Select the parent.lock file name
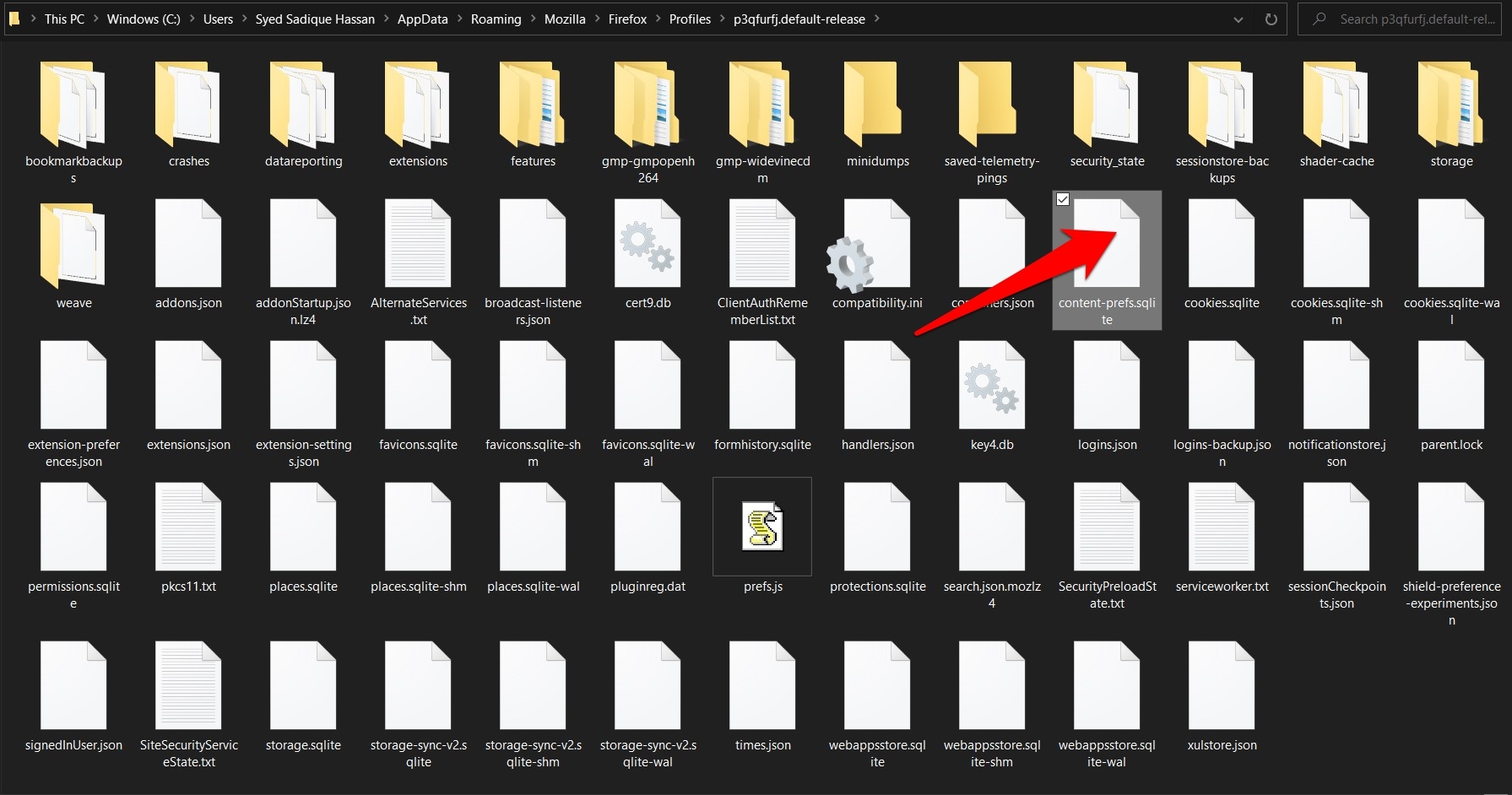The image size is (1512, 795). (1451, 445)
